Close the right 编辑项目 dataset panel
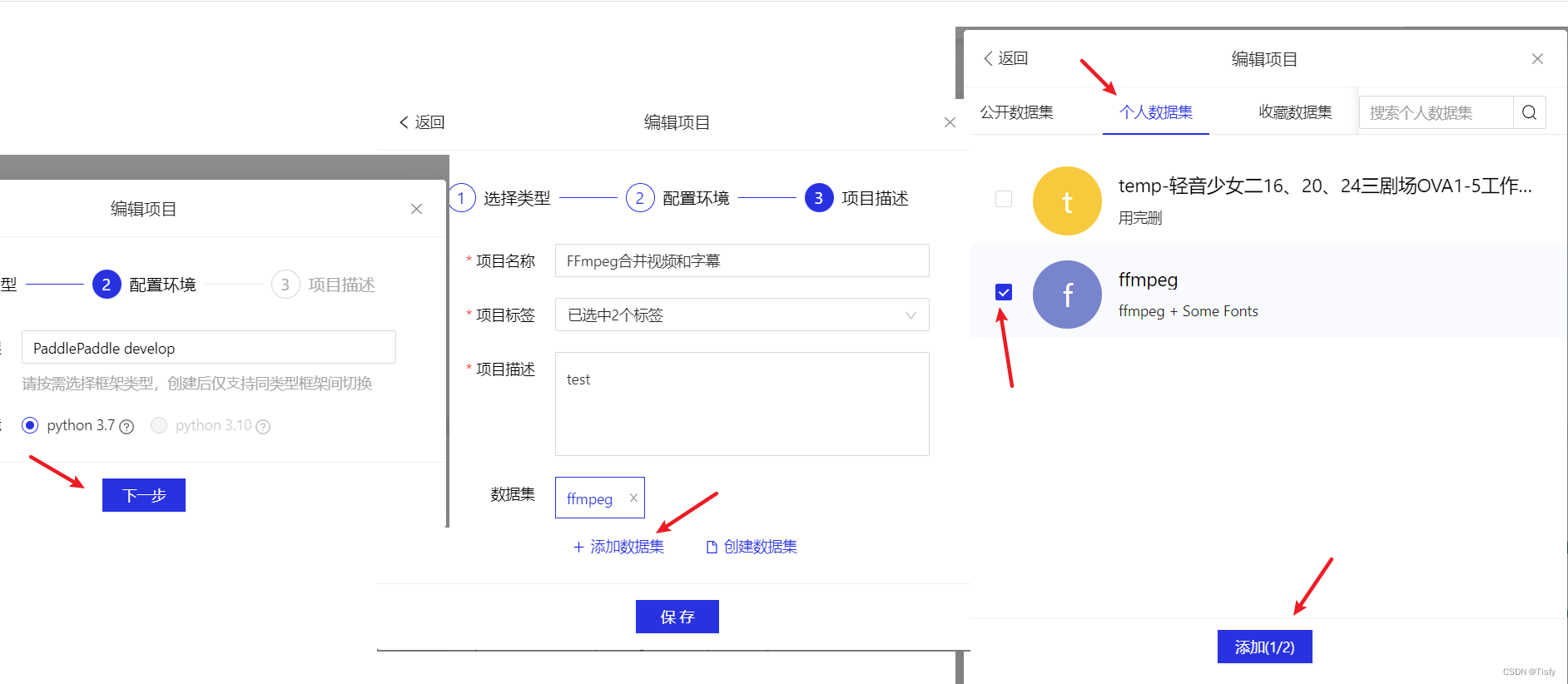This screenshot has width=1568, height=684. tap(1537, 58)
